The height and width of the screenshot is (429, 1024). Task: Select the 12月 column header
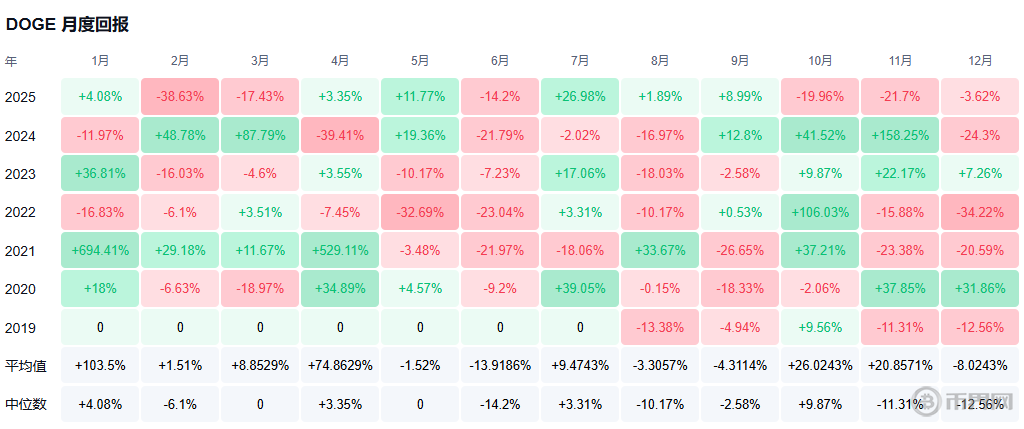(980, 61)
